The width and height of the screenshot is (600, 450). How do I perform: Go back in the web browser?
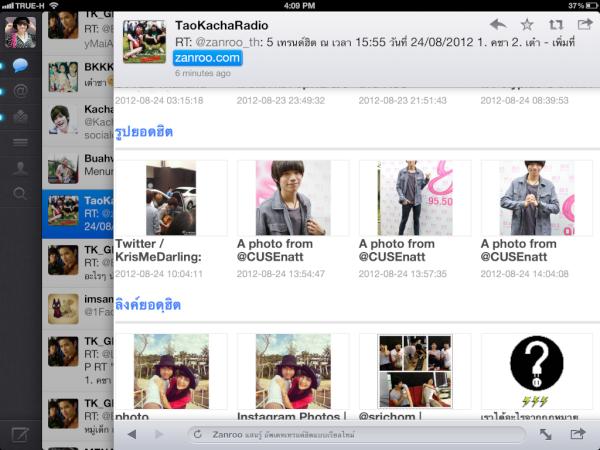coord(132,434)
